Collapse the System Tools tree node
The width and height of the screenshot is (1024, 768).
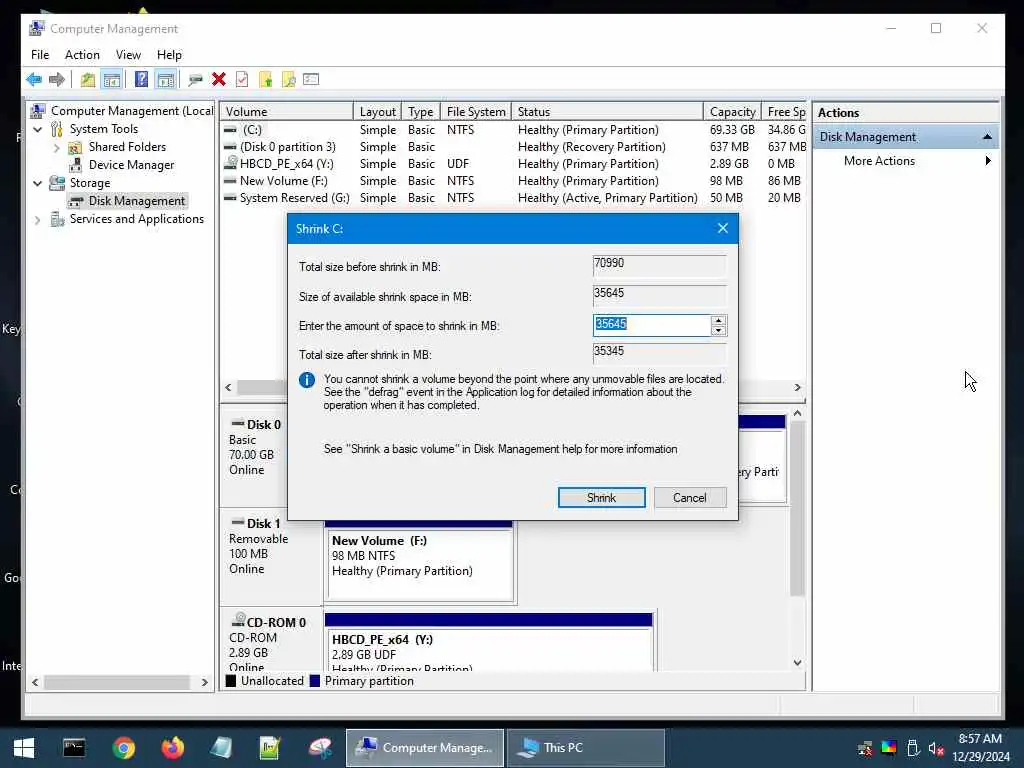(38, 129)
